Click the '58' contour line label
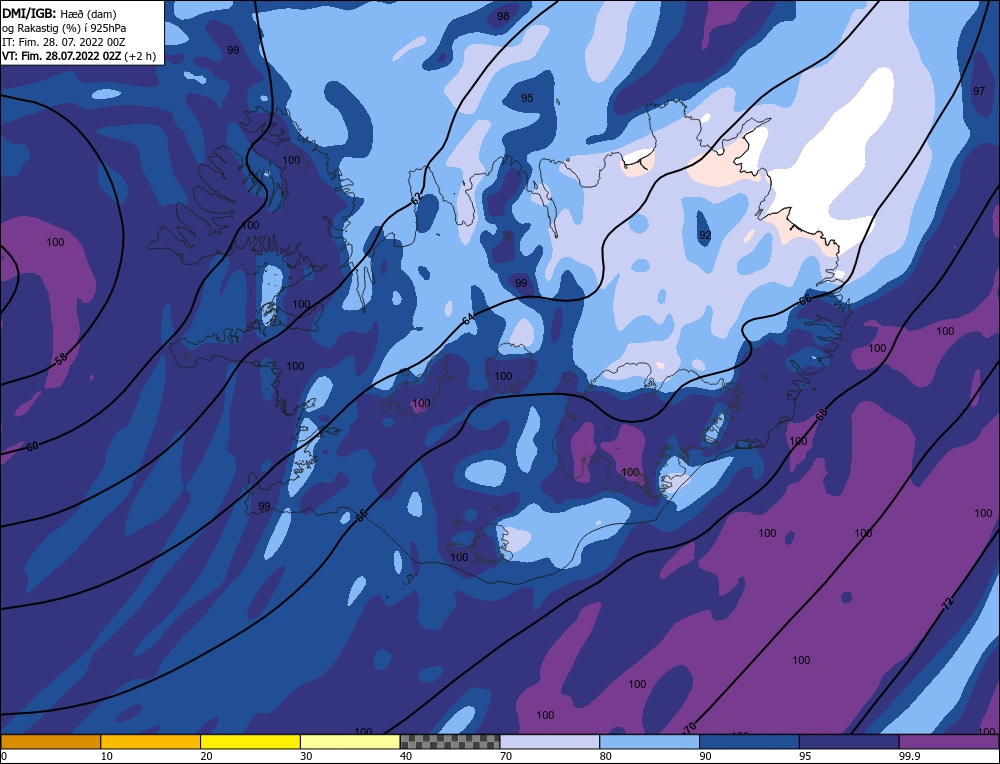Image resolution: width=1000 pixels, height=764 pixels. [61, 359]
